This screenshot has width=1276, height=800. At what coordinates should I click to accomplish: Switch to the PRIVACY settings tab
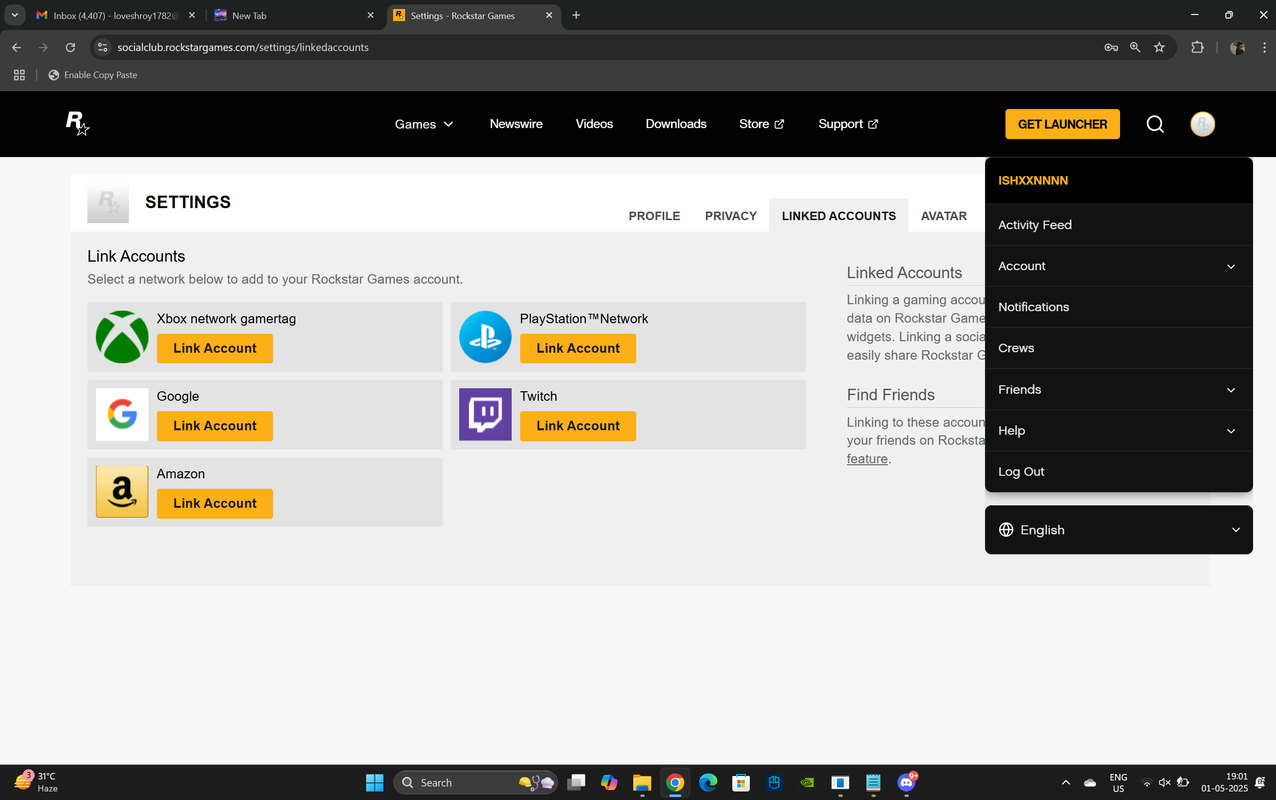(731, 216)
